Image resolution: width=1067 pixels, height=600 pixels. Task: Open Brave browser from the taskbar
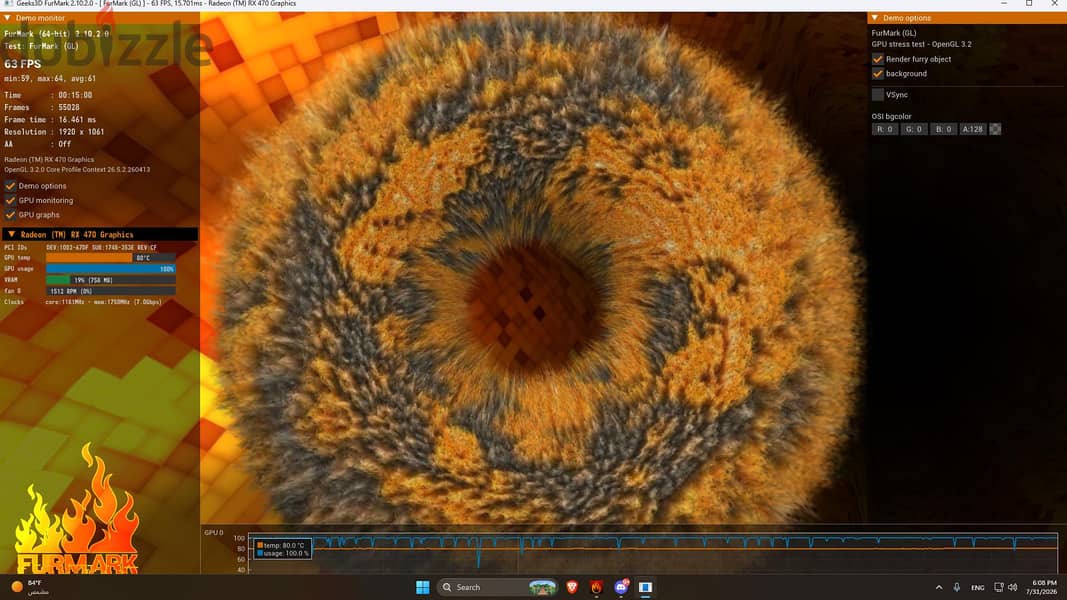[x=572, y=587]
